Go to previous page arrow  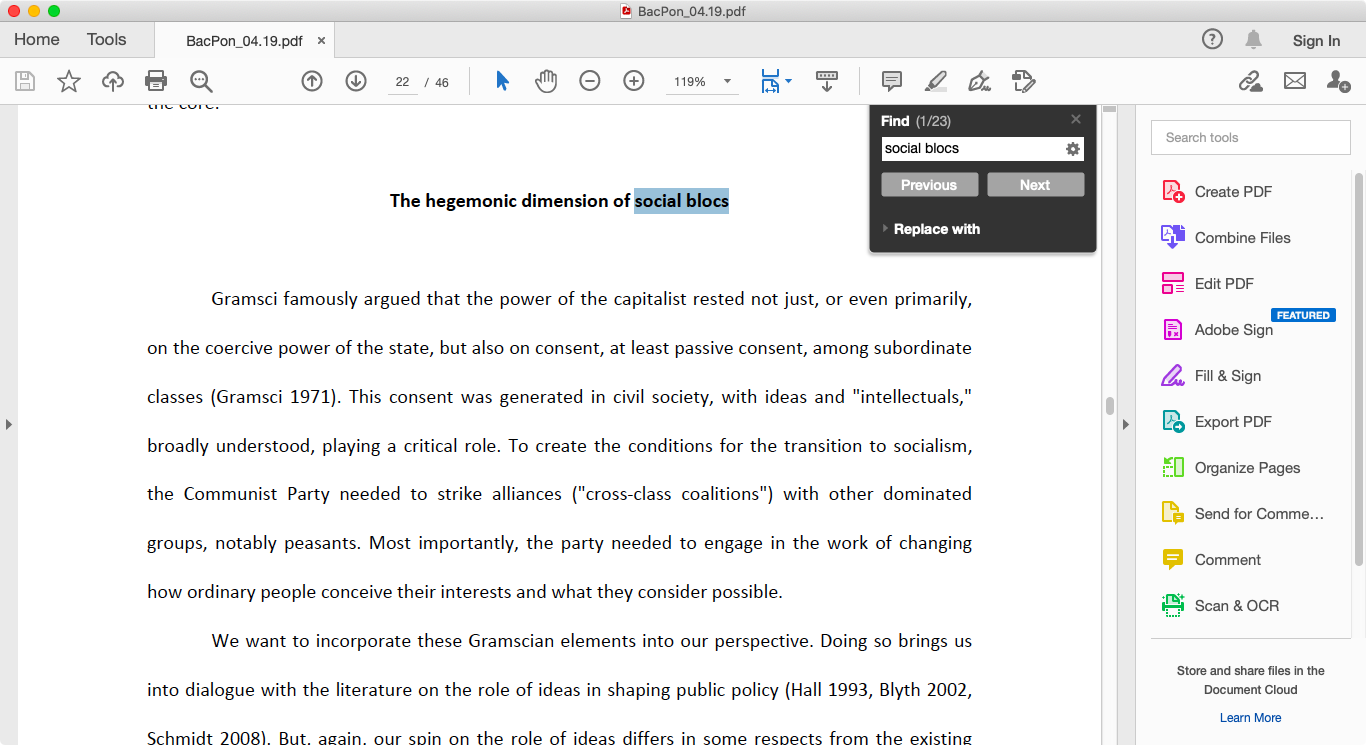[x=312, y=81]
